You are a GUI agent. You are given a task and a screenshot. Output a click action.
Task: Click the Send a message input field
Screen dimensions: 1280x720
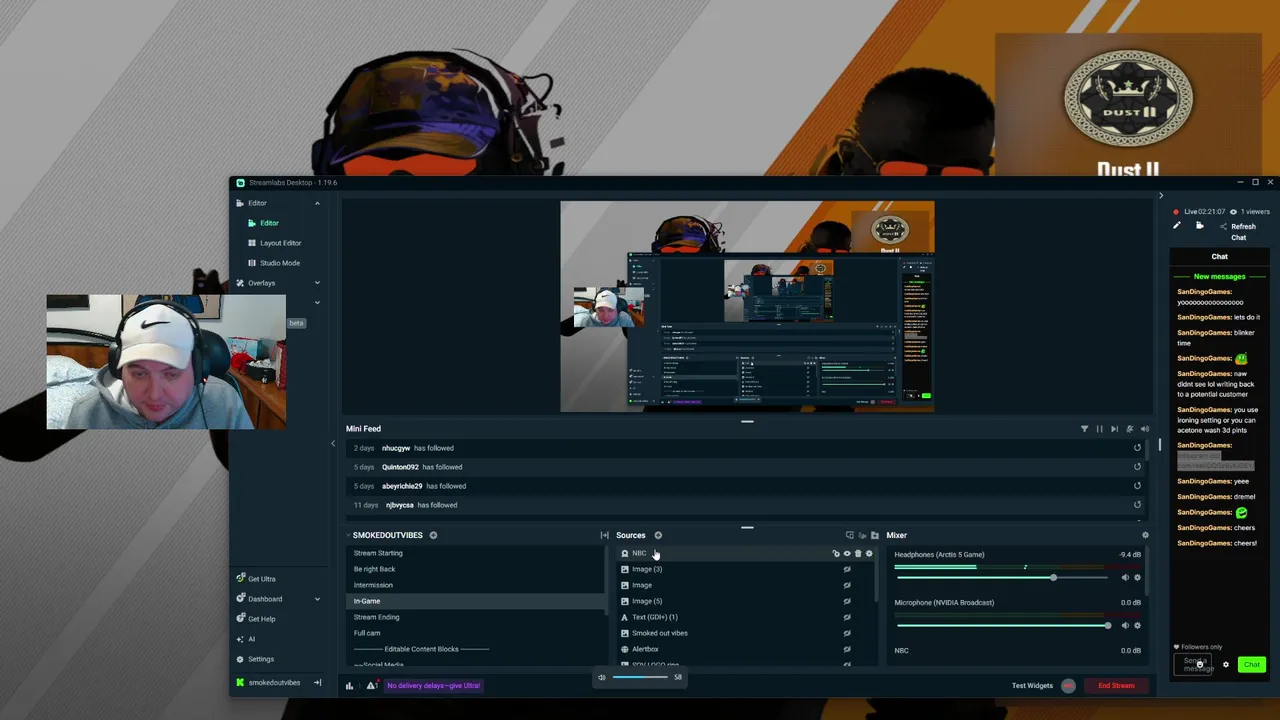click(1195, 664)
